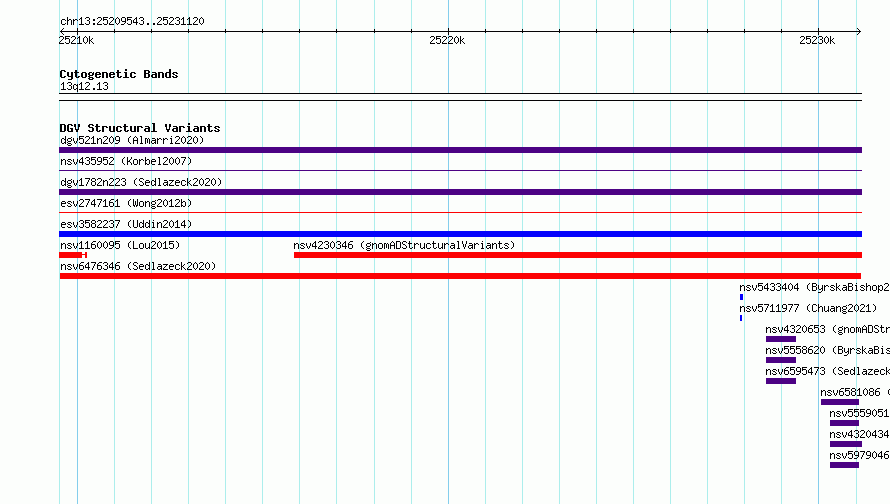Open variant esv3582237 (Uddin2014) label
Image resolution: width=890 pixels, height=504 pixels.
(126, 224)
